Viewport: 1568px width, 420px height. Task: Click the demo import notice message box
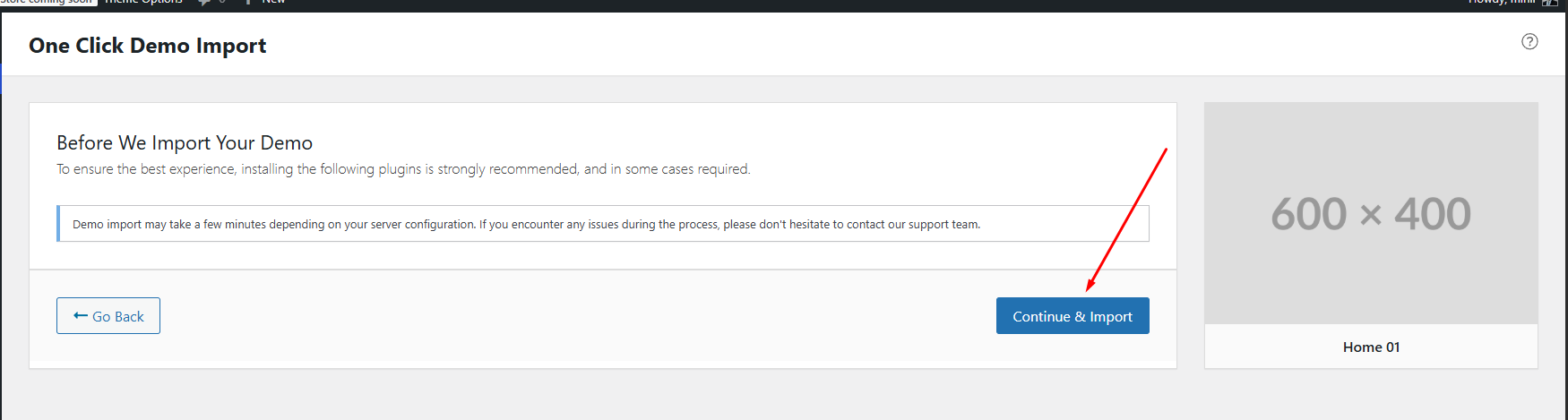click(x=602, y=224)
